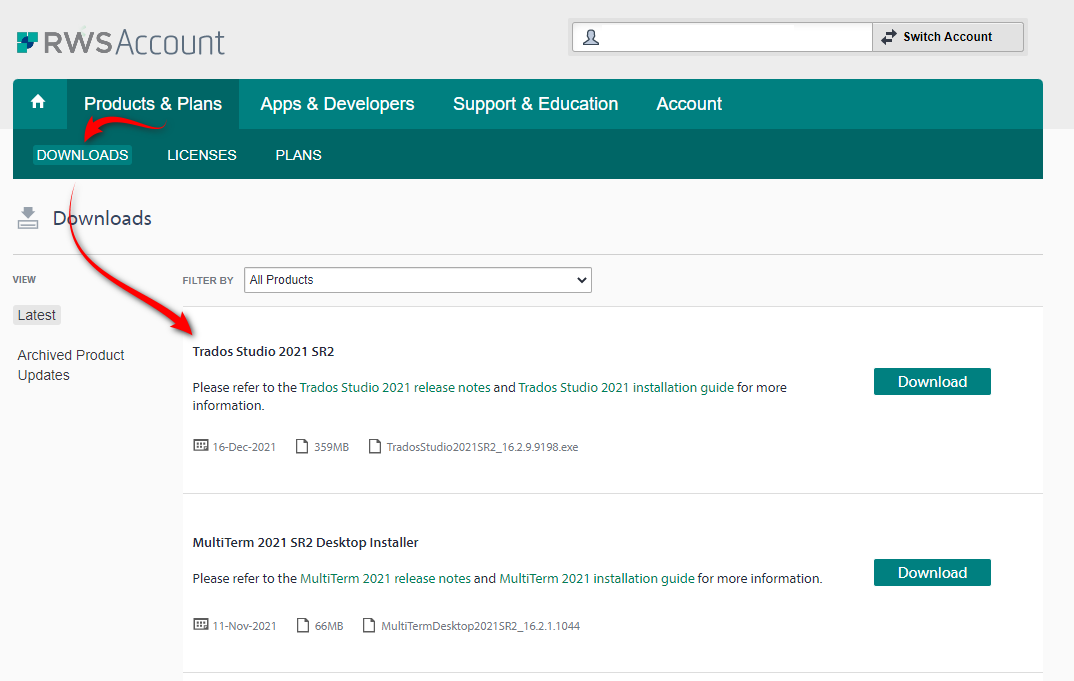The image size is (1074, 681).
Task: Click the Switch Account button
Action: coord(948,37)
